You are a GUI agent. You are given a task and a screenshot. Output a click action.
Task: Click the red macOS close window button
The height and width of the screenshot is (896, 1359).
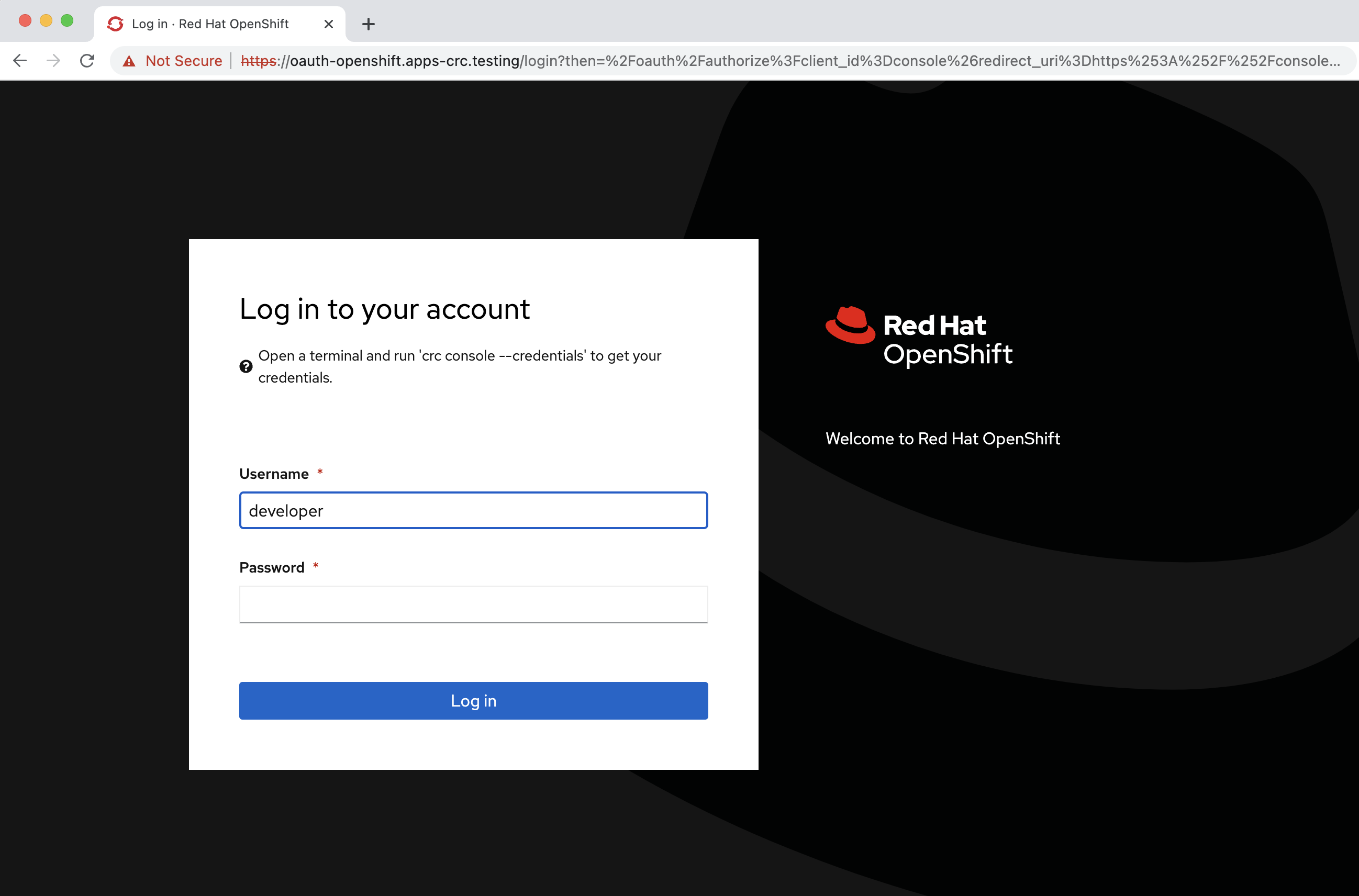click(25, 20)
